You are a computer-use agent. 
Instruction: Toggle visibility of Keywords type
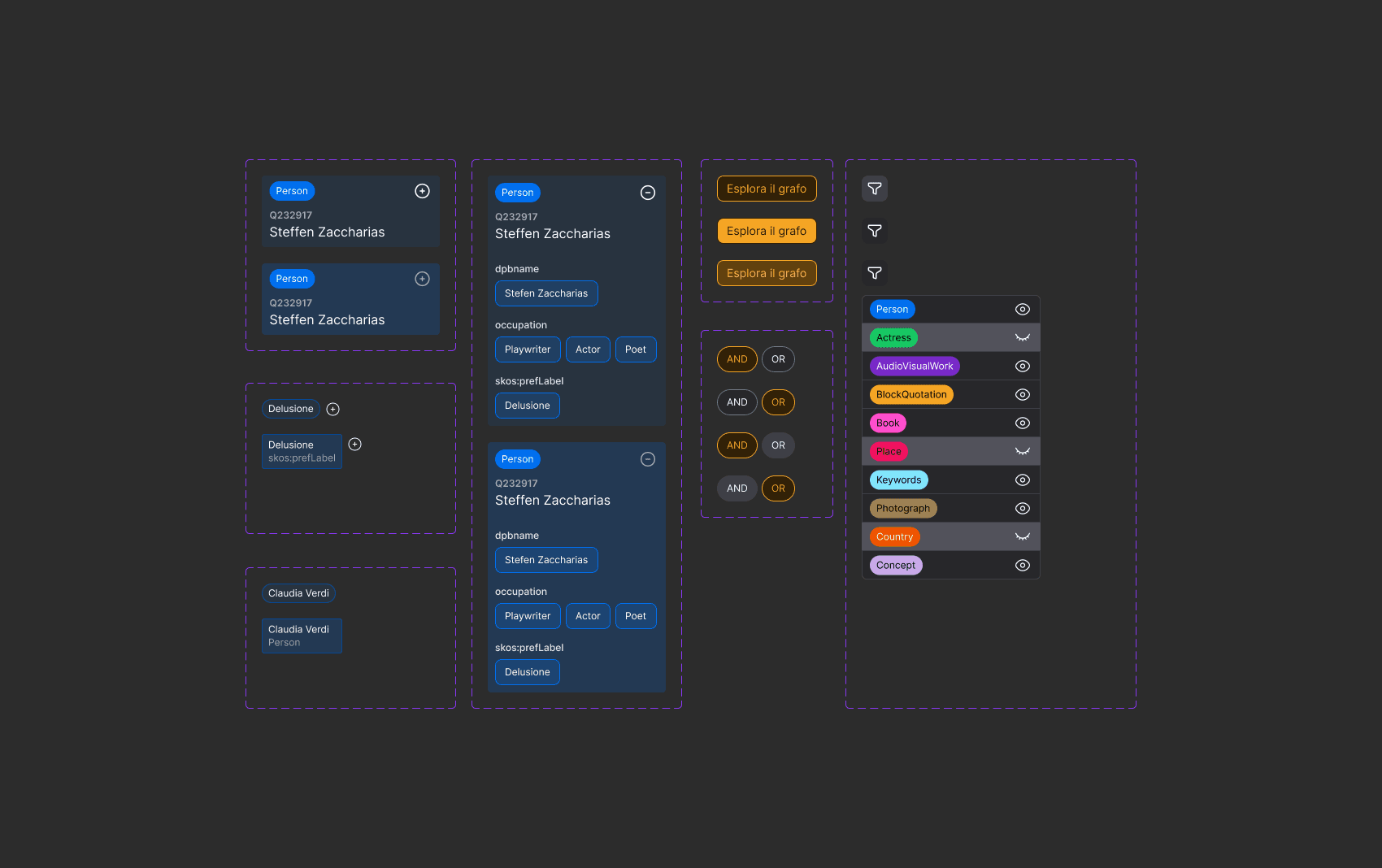(x=1023, y=480)
